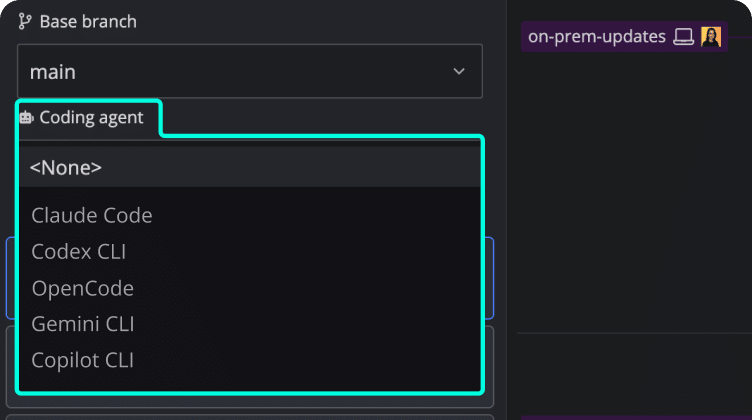
Task: Click the purple line right of the avatar
Action: click(x=739, y=37)
